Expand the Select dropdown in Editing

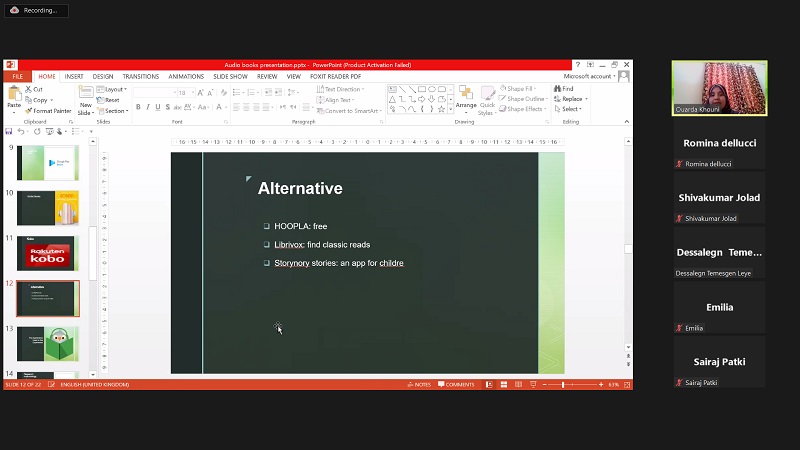(570, 109)
